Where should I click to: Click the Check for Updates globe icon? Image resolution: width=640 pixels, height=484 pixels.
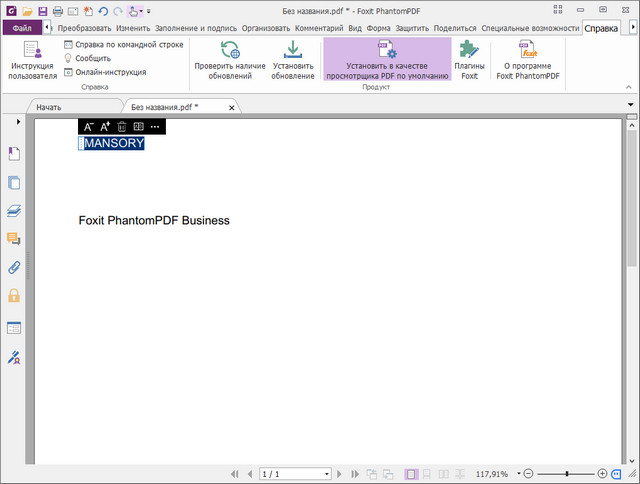coord(230,50)
